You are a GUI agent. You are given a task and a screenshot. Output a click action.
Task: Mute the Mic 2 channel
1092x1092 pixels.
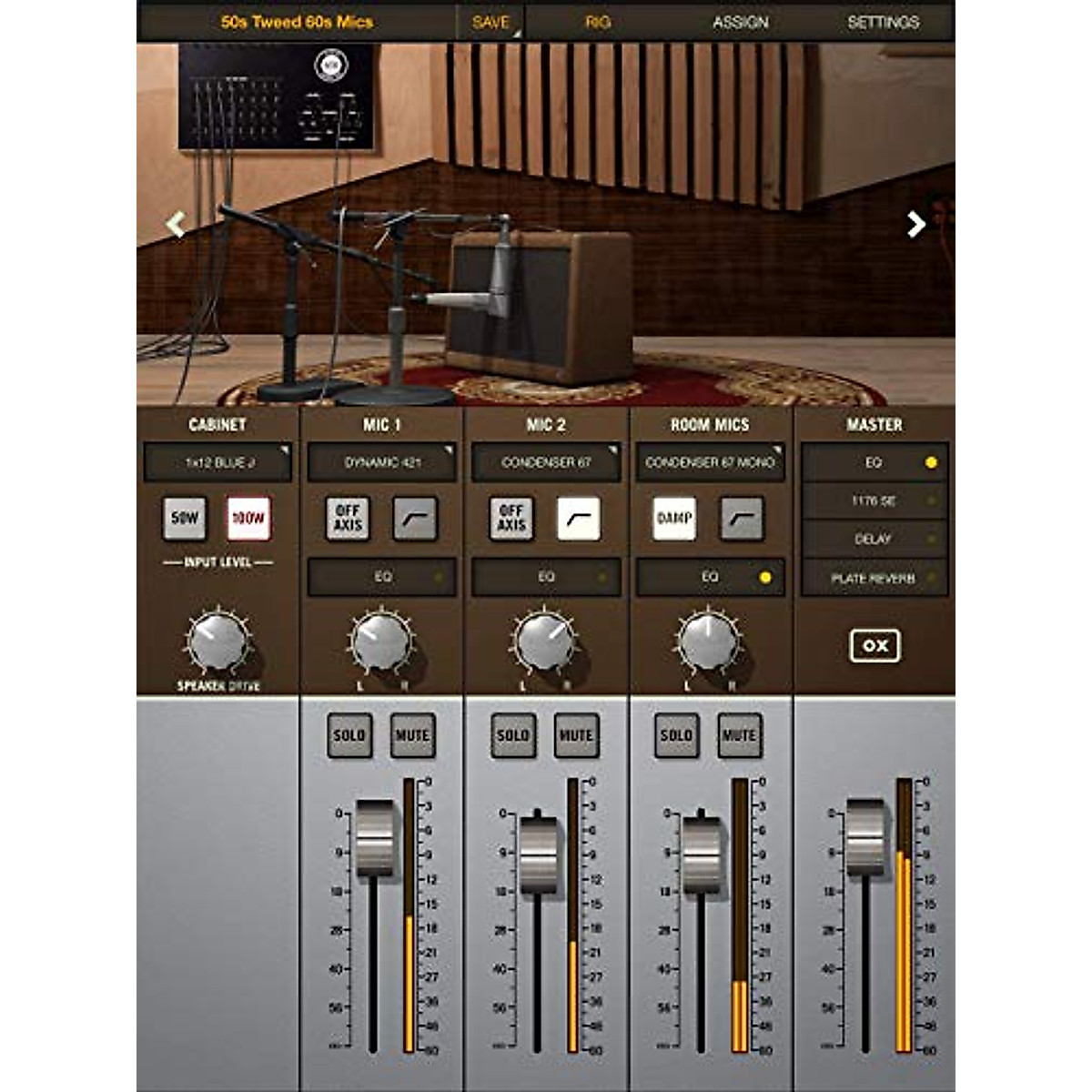[576, 735]
